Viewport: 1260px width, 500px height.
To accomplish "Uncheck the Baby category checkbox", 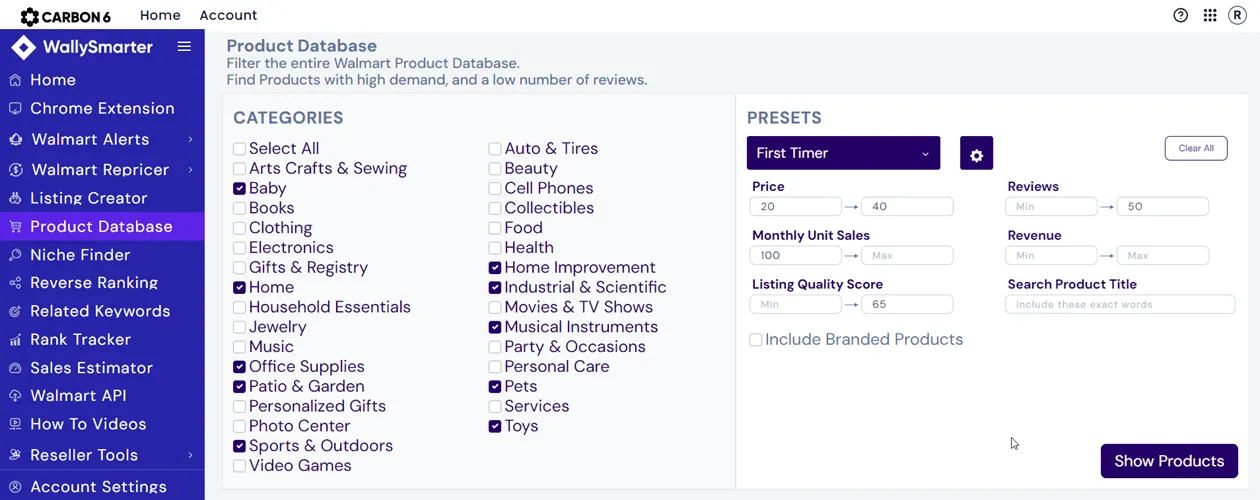I will click(x=239, y=188).
